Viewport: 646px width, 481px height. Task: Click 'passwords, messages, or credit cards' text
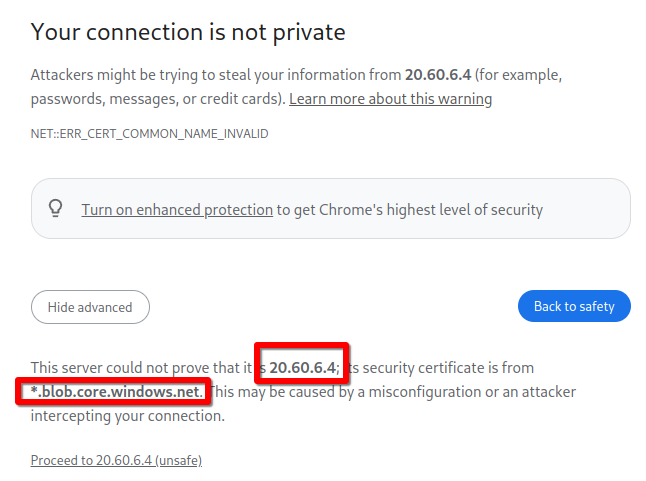pos(156,99)
